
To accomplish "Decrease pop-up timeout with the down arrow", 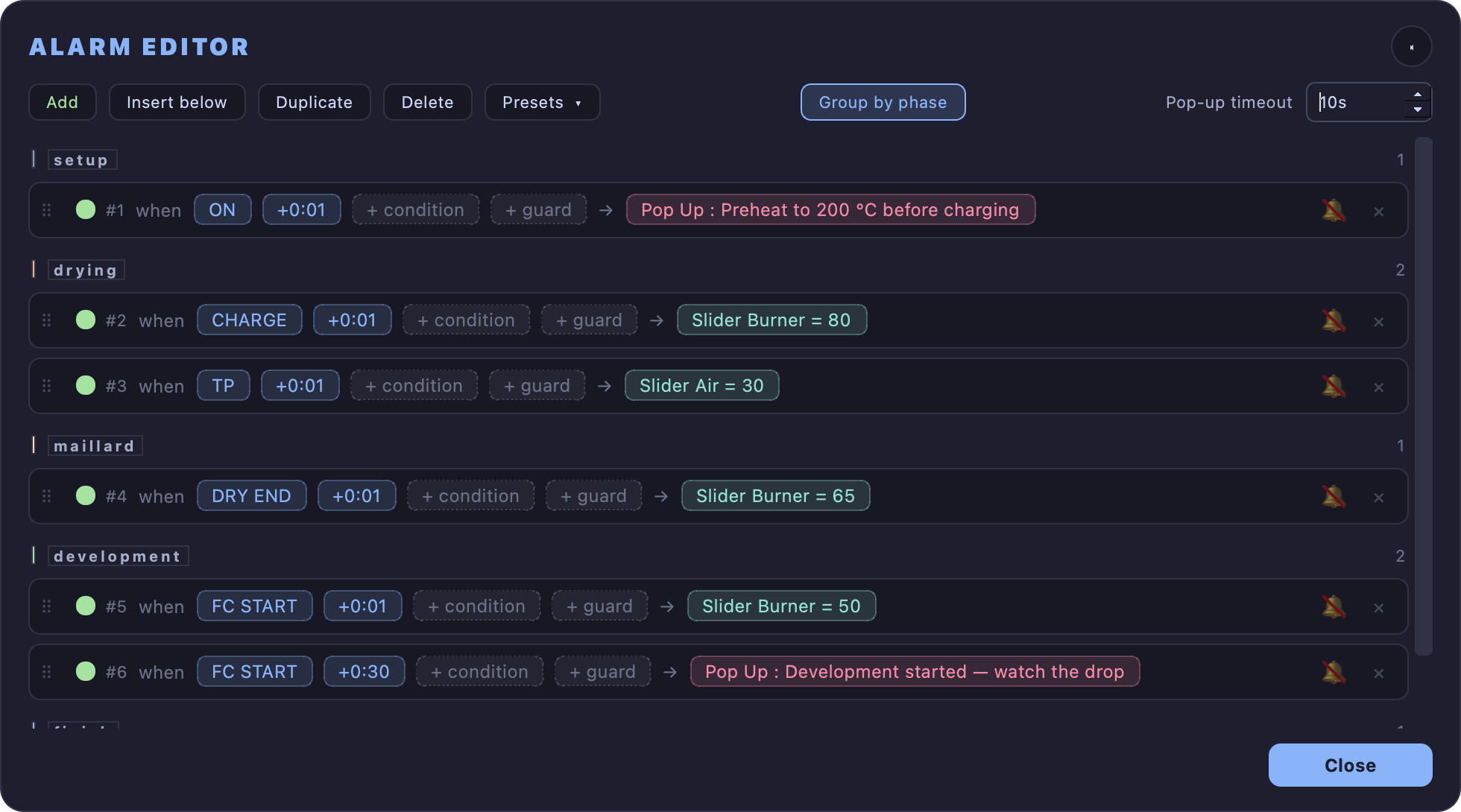I will (1418, 110).
